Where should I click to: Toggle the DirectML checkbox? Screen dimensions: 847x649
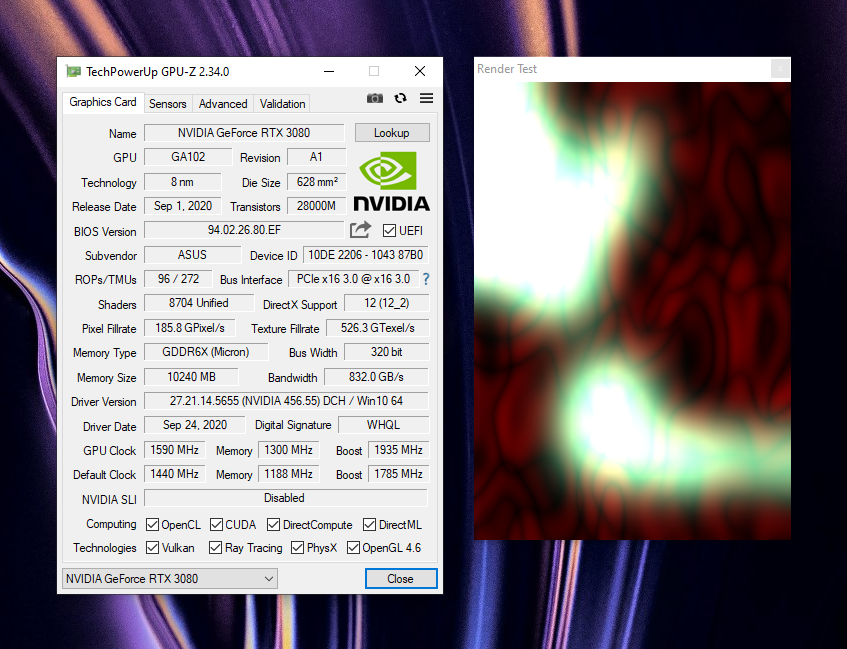(x=369, y=525)
